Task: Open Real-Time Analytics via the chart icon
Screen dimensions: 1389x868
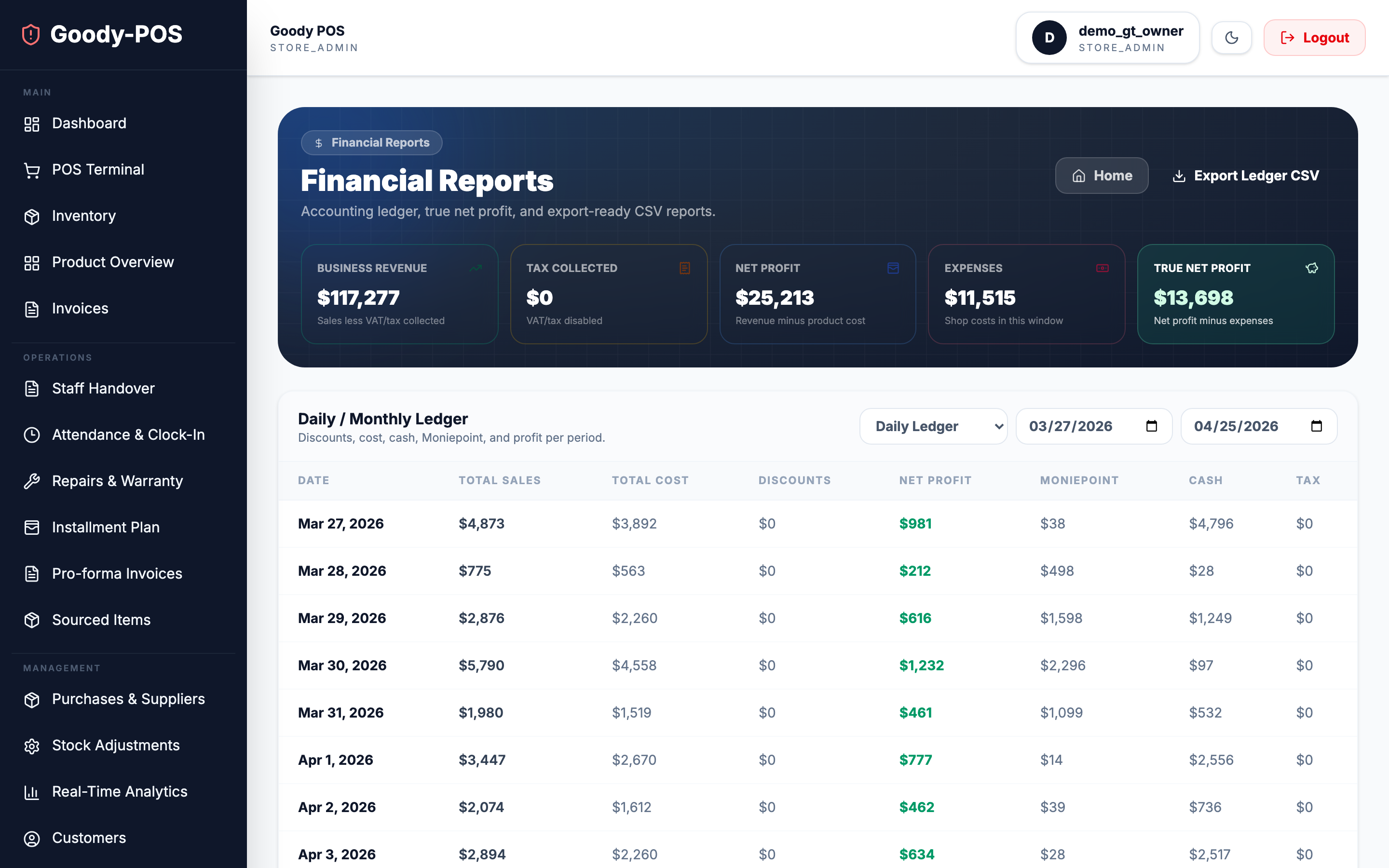Action: (x=31, y=791)
